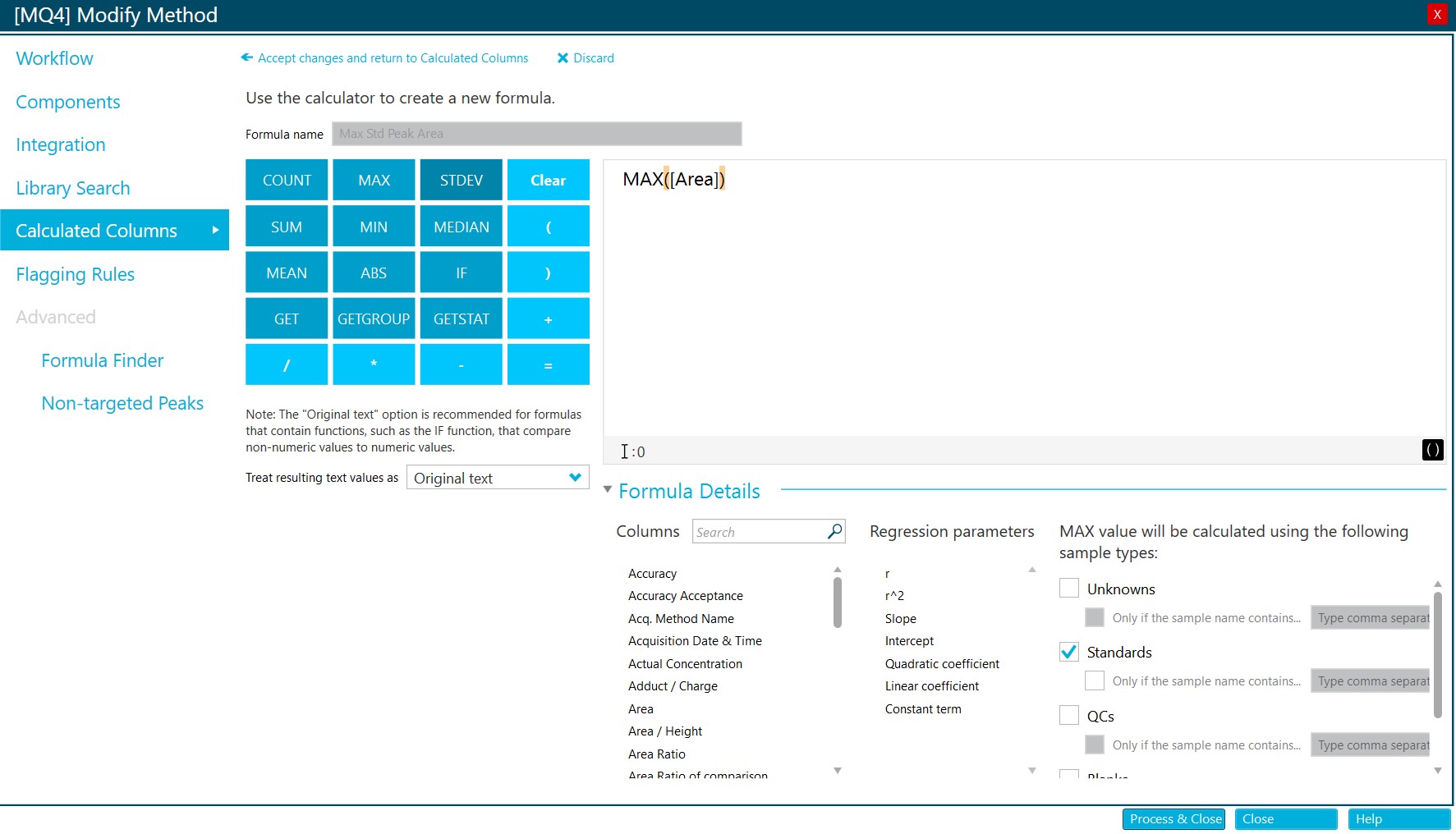Go to the Library Search section
This screenshot has height=834, width=1456.
72,188
